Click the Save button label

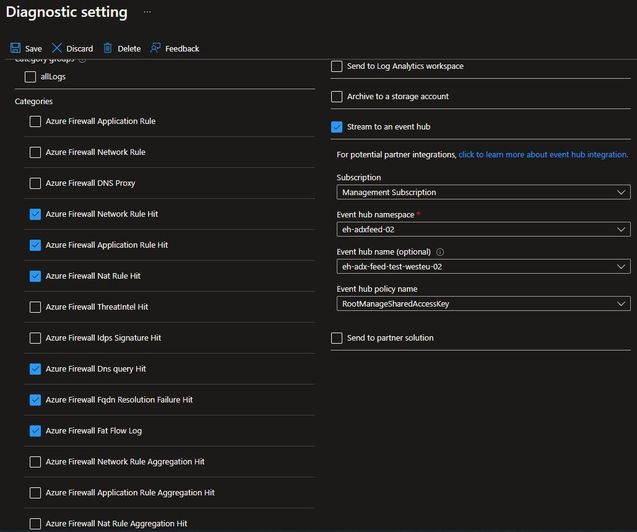click(x=33, y=49)
